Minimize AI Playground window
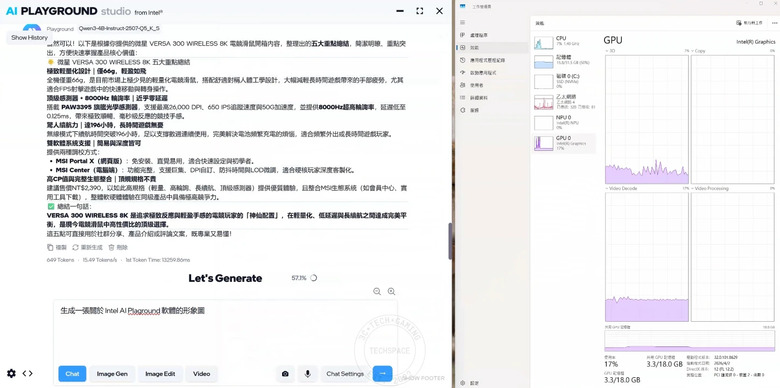This screenshot has height=388, width=780. (399, 11)
